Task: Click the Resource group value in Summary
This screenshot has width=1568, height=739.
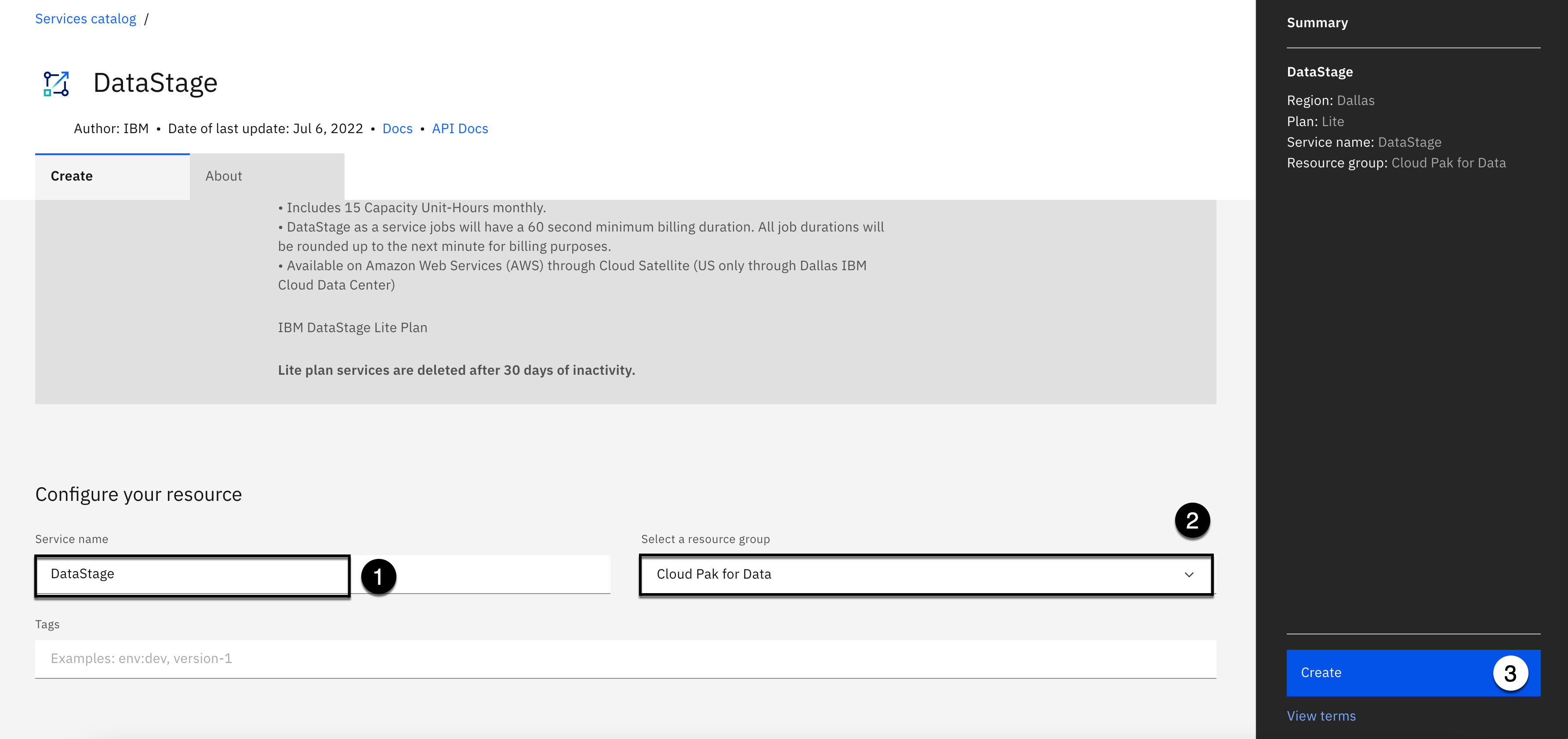Action: tap(1448, 163)
